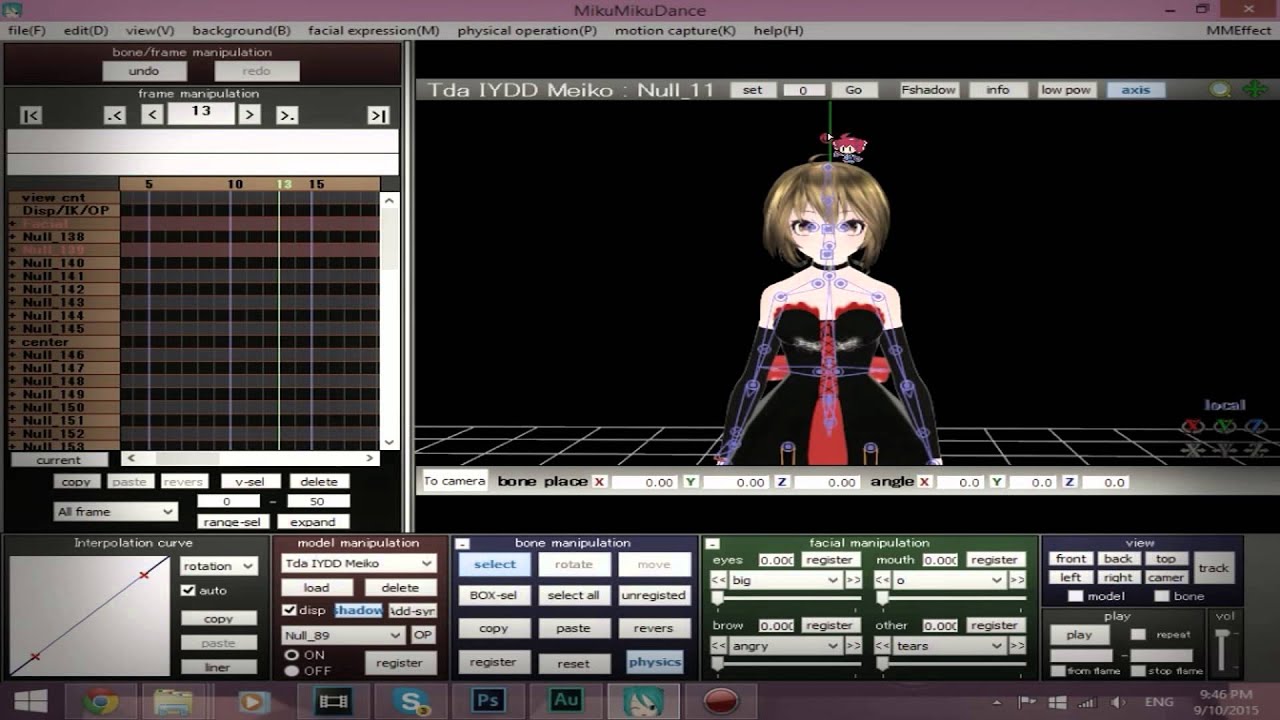Viewport: 1280px width, 720px height.
Task: Open Adobe Audition from the taskbar
Action: point(566,702)
